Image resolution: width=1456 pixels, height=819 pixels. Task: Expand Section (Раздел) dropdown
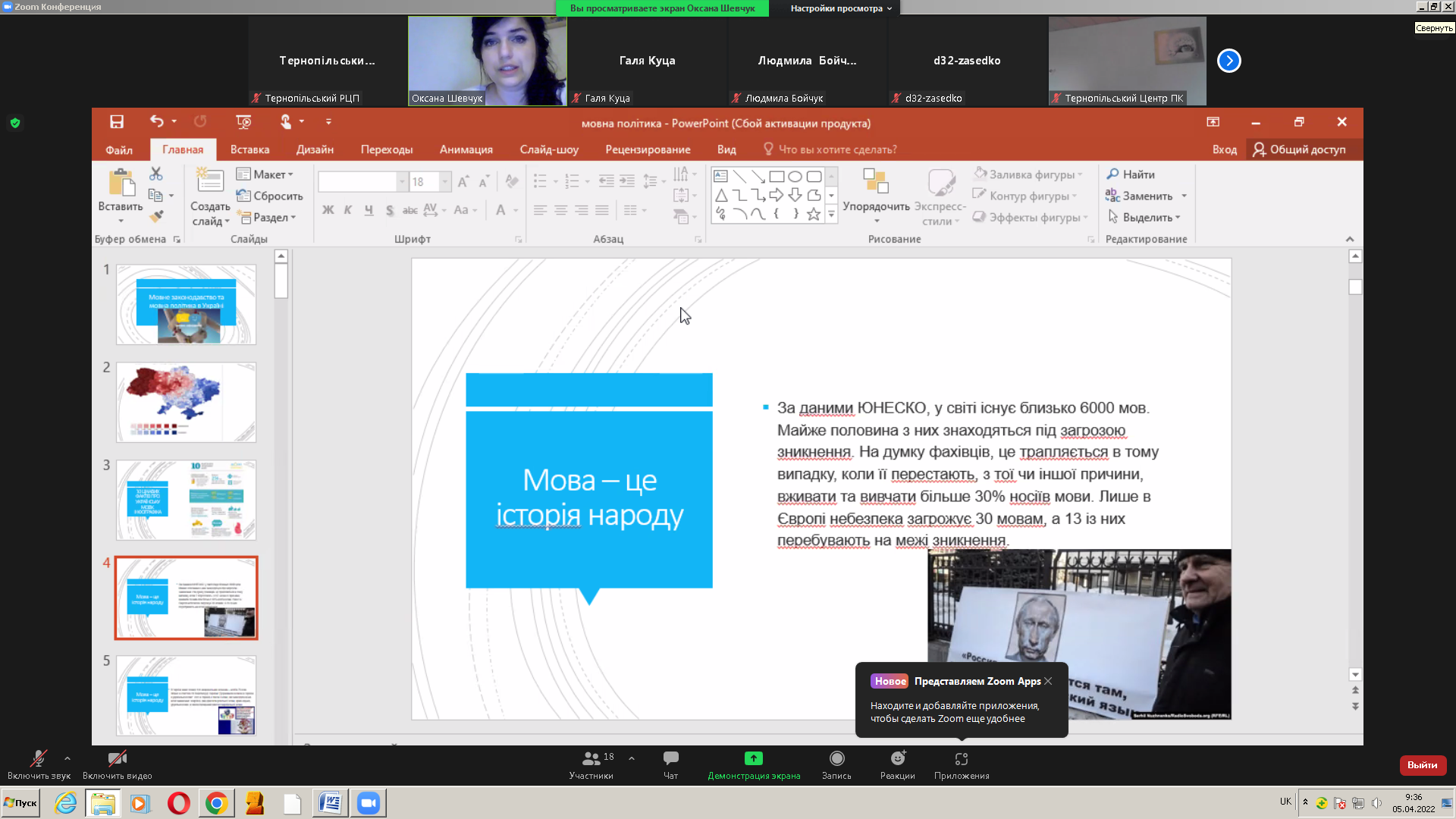point(266,218)
